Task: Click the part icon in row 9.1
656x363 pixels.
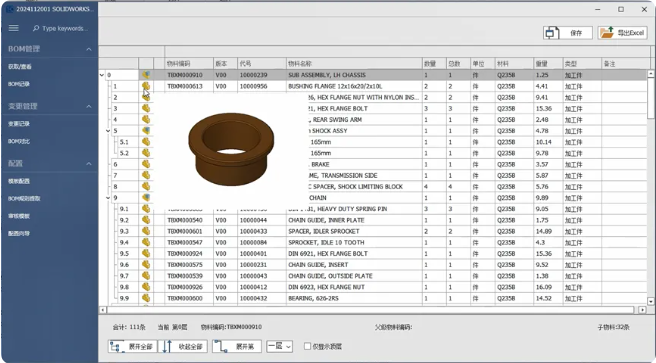Action: tap(146, 209)
